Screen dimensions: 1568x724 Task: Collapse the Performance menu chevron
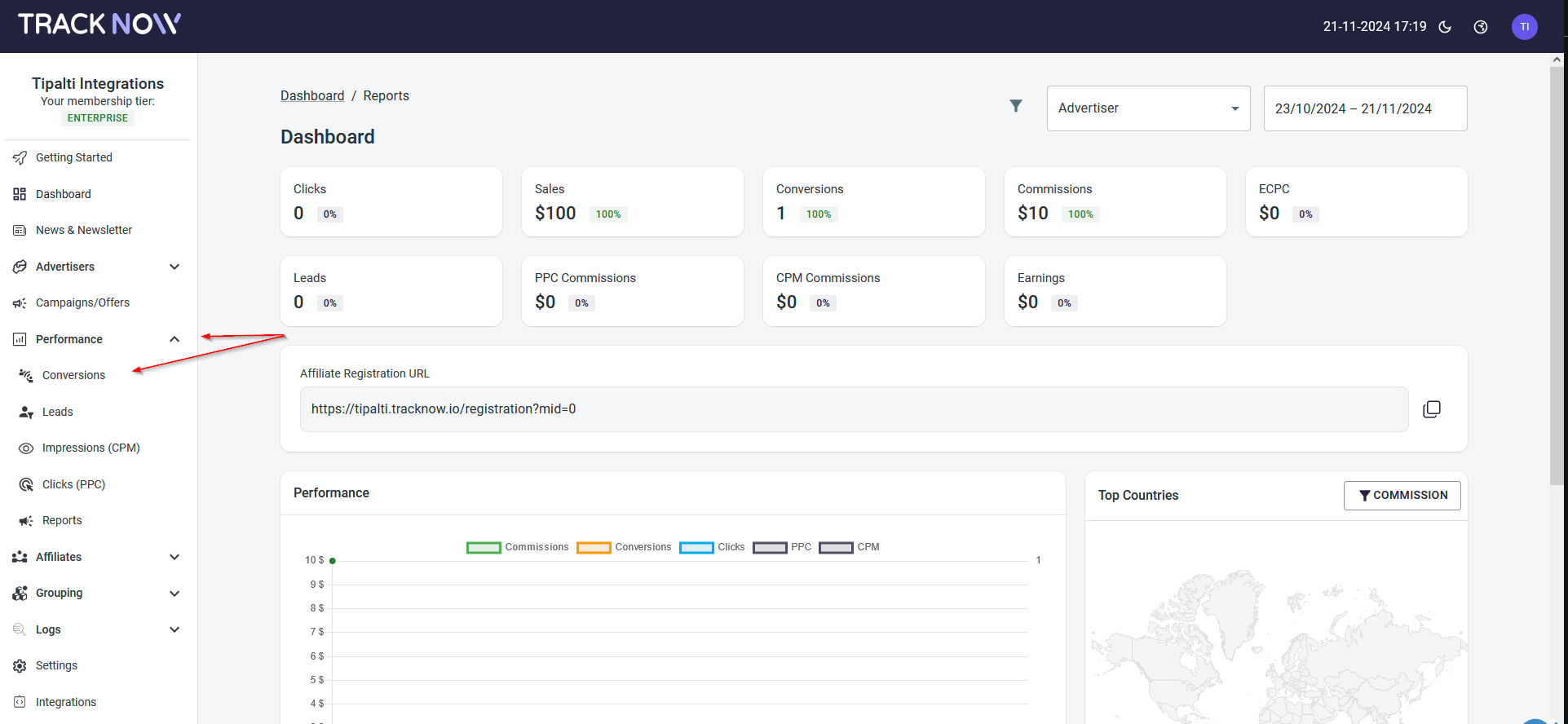[x=174, y=339]
